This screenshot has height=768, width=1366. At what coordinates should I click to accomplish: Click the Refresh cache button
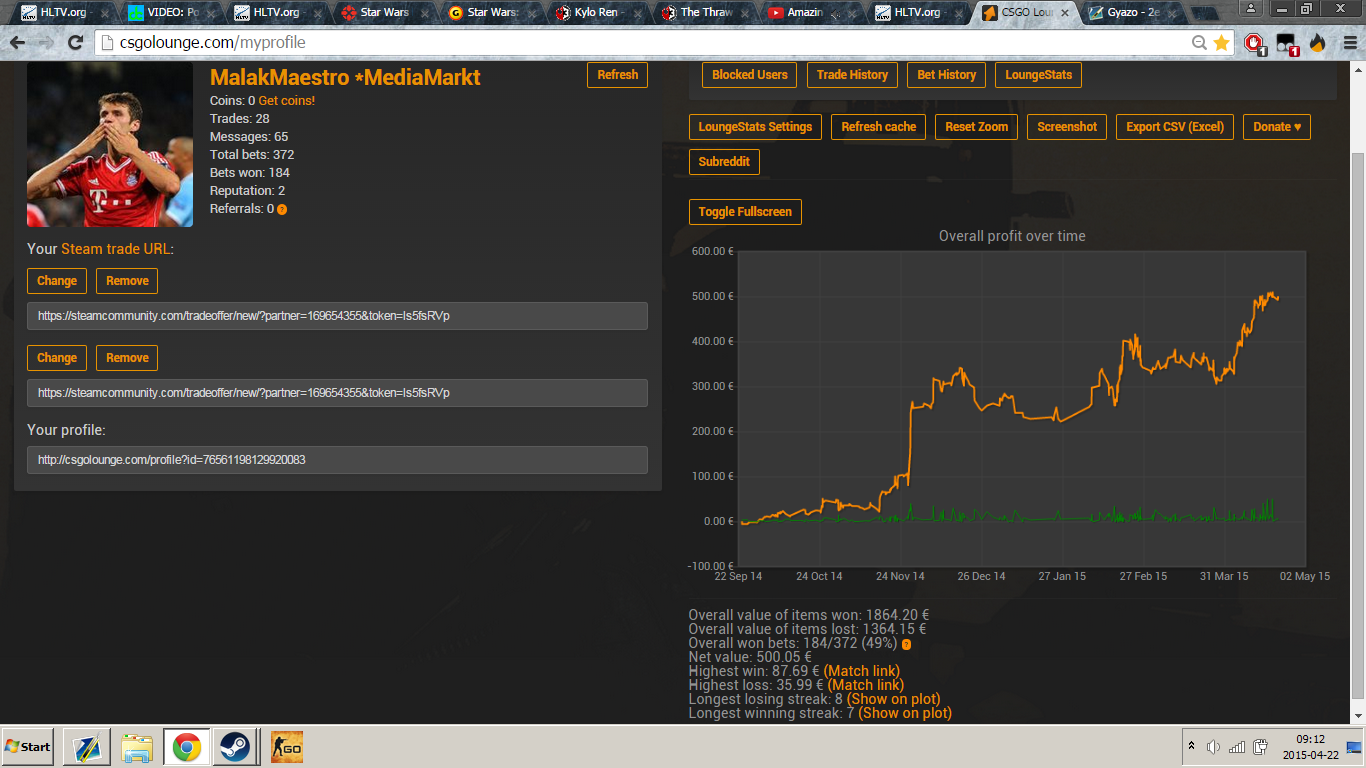(879, 127)
